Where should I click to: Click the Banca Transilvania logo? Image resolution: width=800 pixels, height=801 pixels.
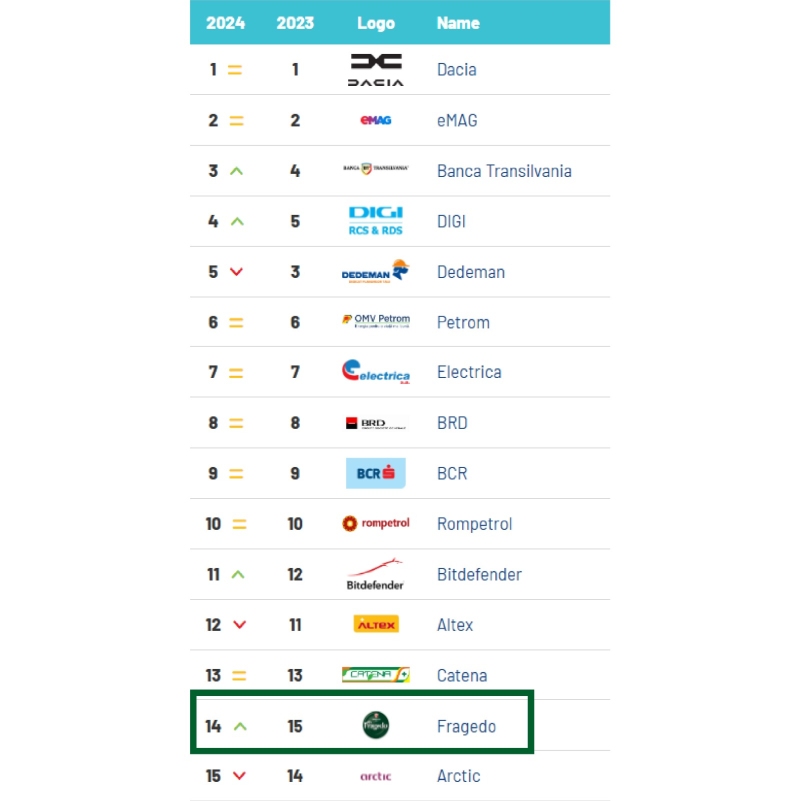pos(376,170)
